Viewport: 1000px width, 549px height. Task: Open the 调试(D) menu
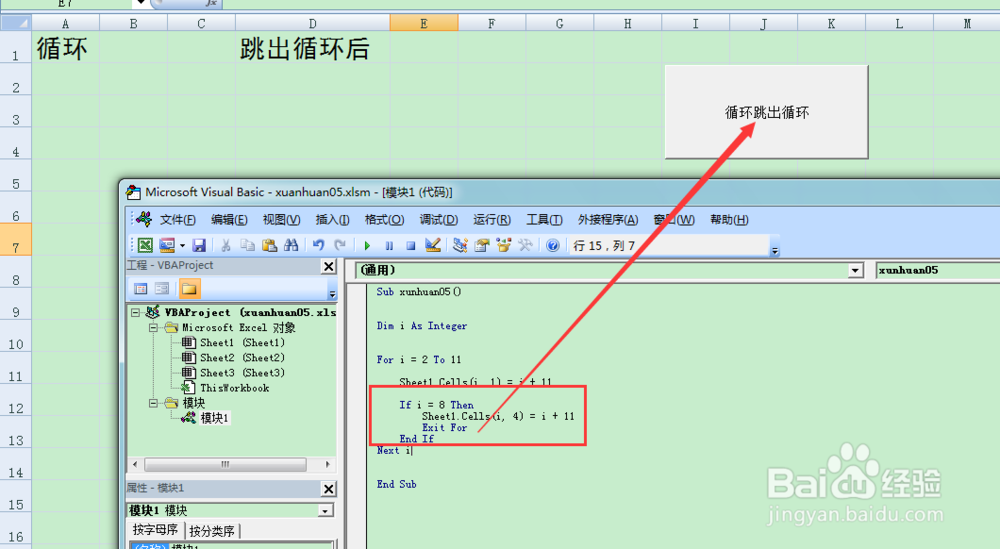pyautogui.click(x=438, y=220)
